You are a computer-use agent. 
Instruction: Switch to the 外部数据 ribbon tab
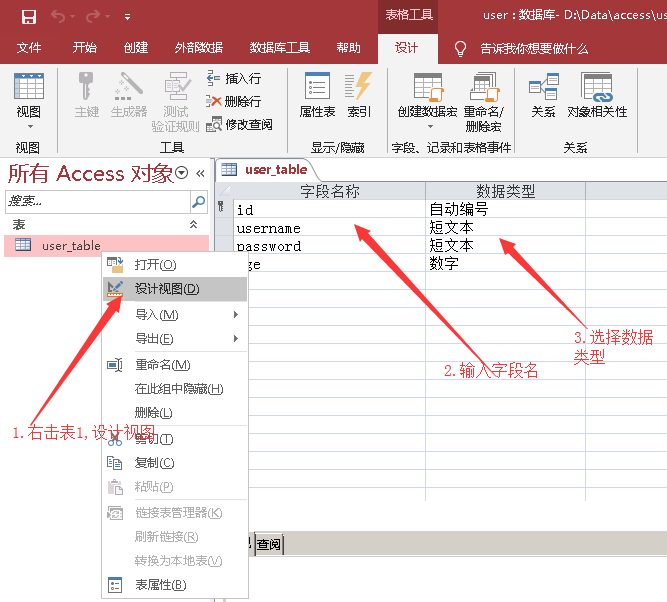point(198,48)
